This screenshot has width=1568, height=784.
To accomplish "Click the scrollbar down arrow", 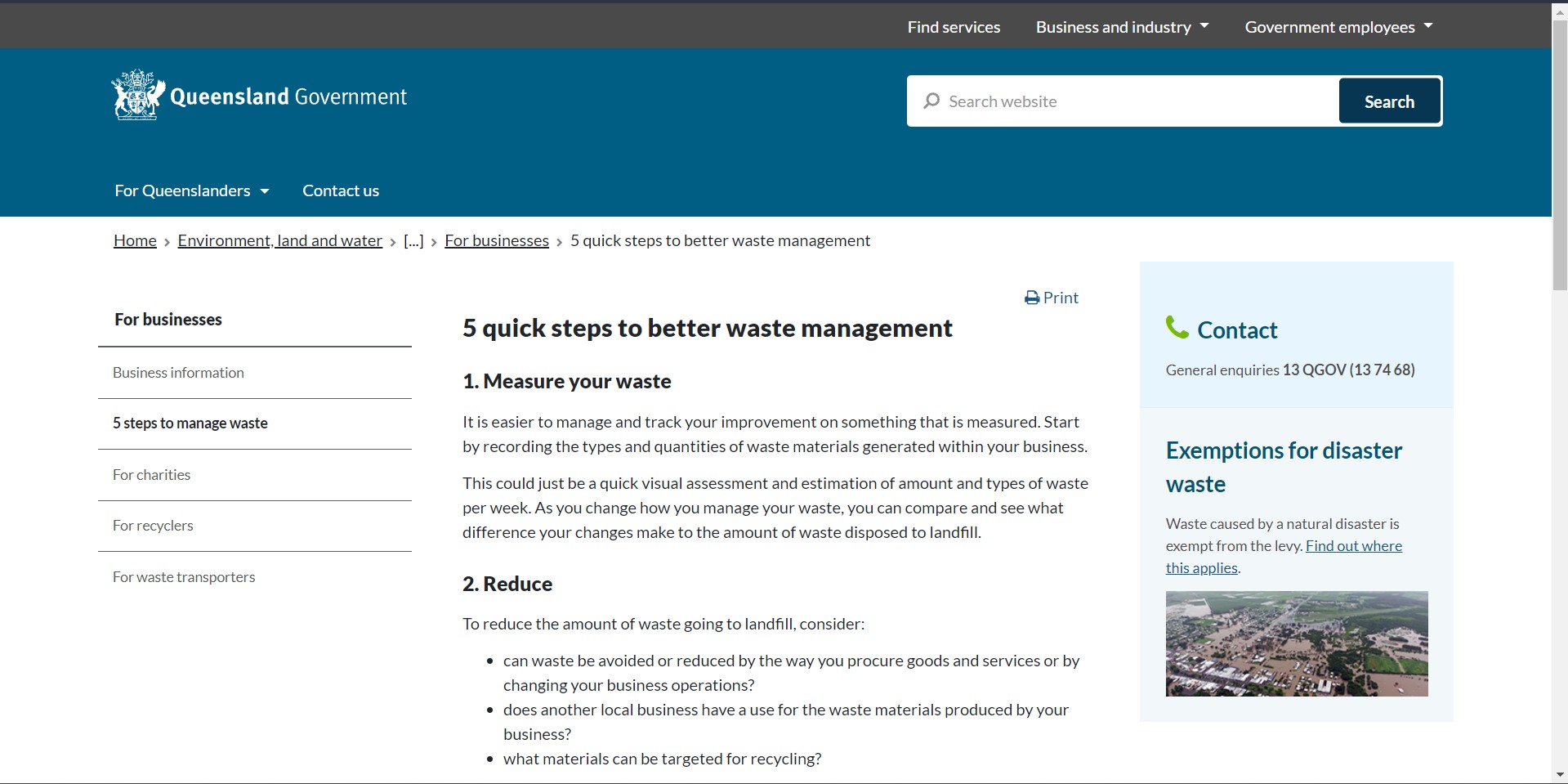I will pos(1560,775).
